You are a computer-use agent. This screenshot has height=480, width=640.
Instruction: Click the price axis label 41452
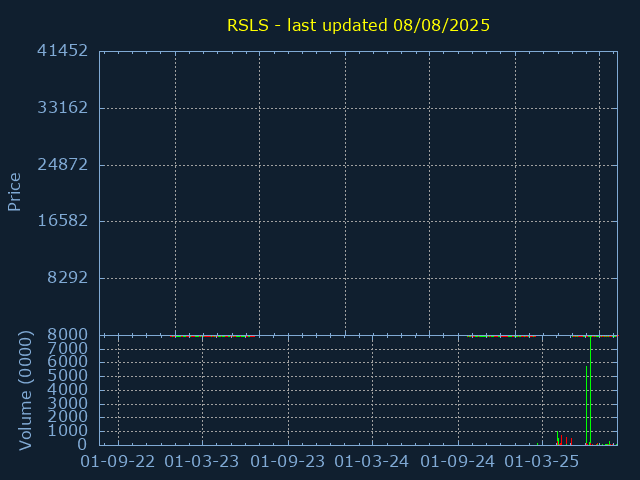[x=62, y=51]
